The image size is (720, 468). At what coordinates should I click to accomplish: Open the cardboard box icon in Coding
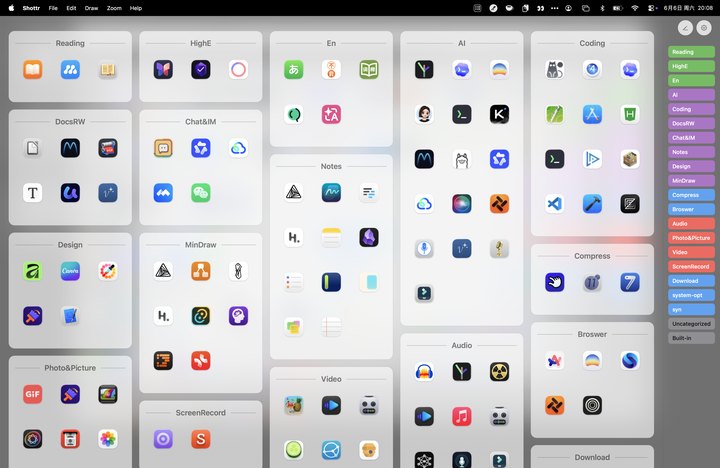pyautogui.click(x=630, y=159)
